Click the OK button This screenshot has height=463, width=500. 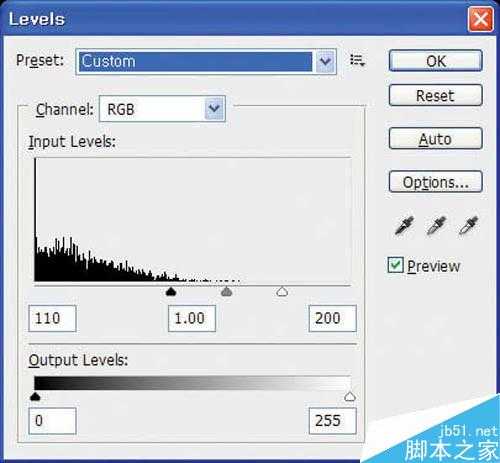pyautogui.click(x=436, y=61)
